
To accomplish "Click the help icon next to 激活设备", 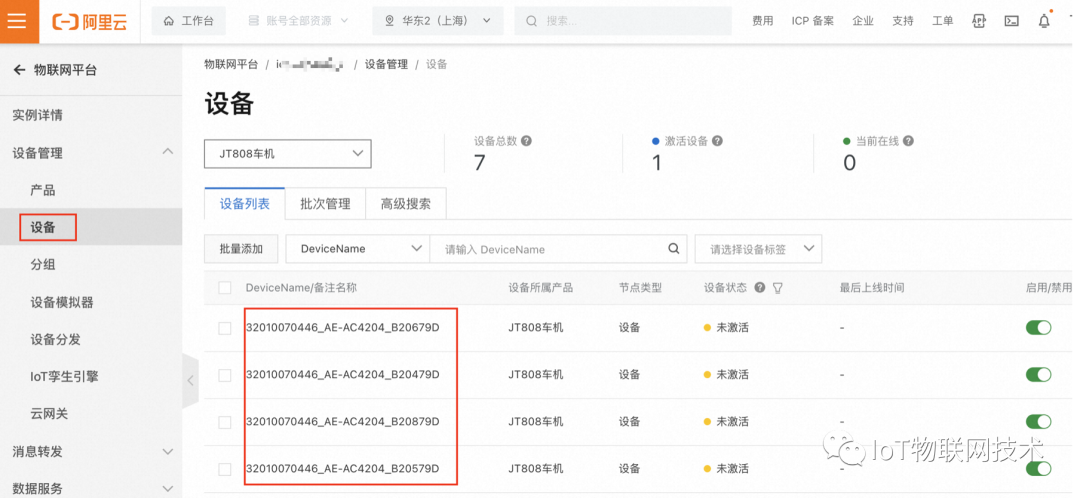I will coord(717,141).
